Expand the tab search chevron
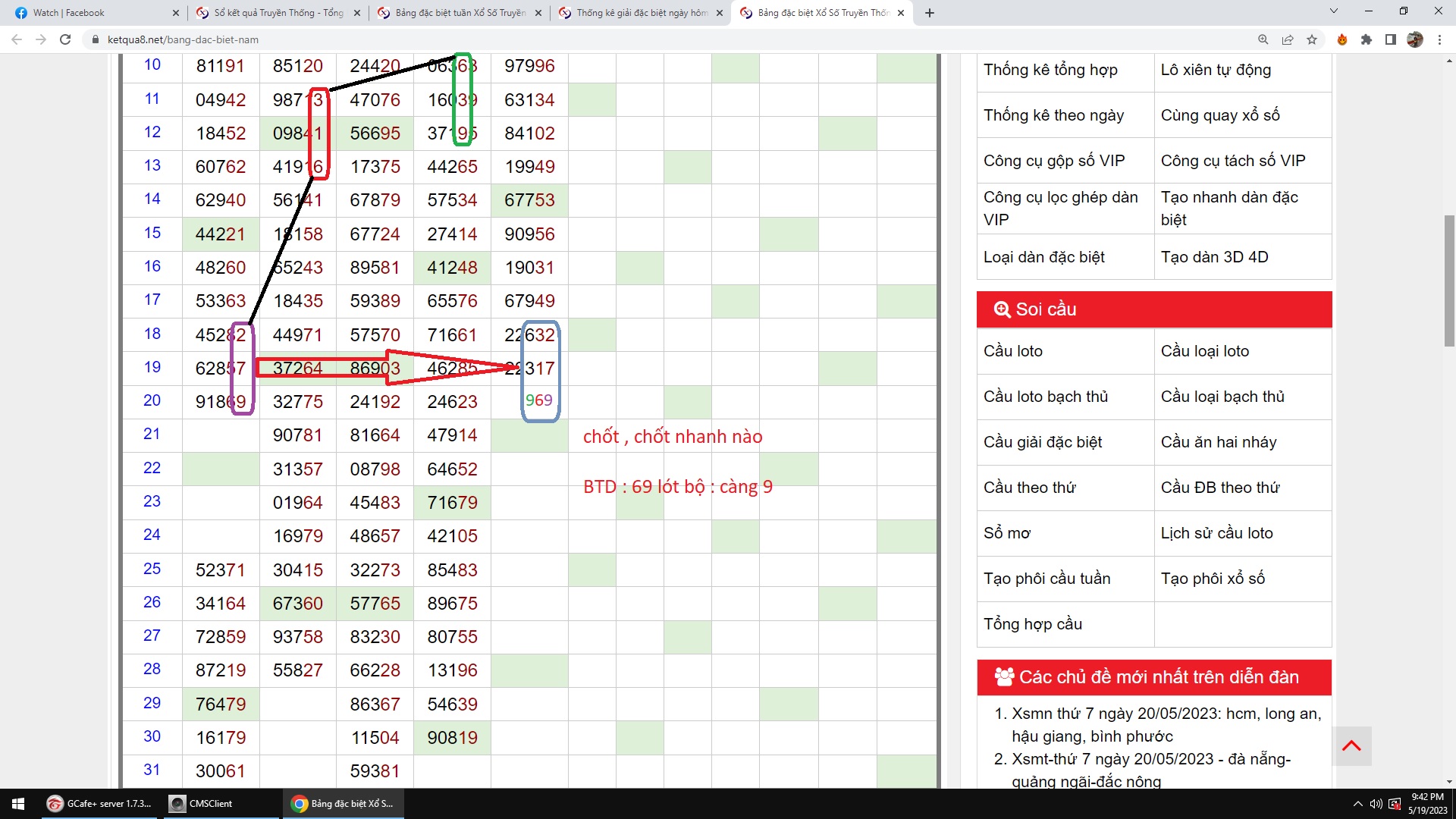 coord(1334,11)
